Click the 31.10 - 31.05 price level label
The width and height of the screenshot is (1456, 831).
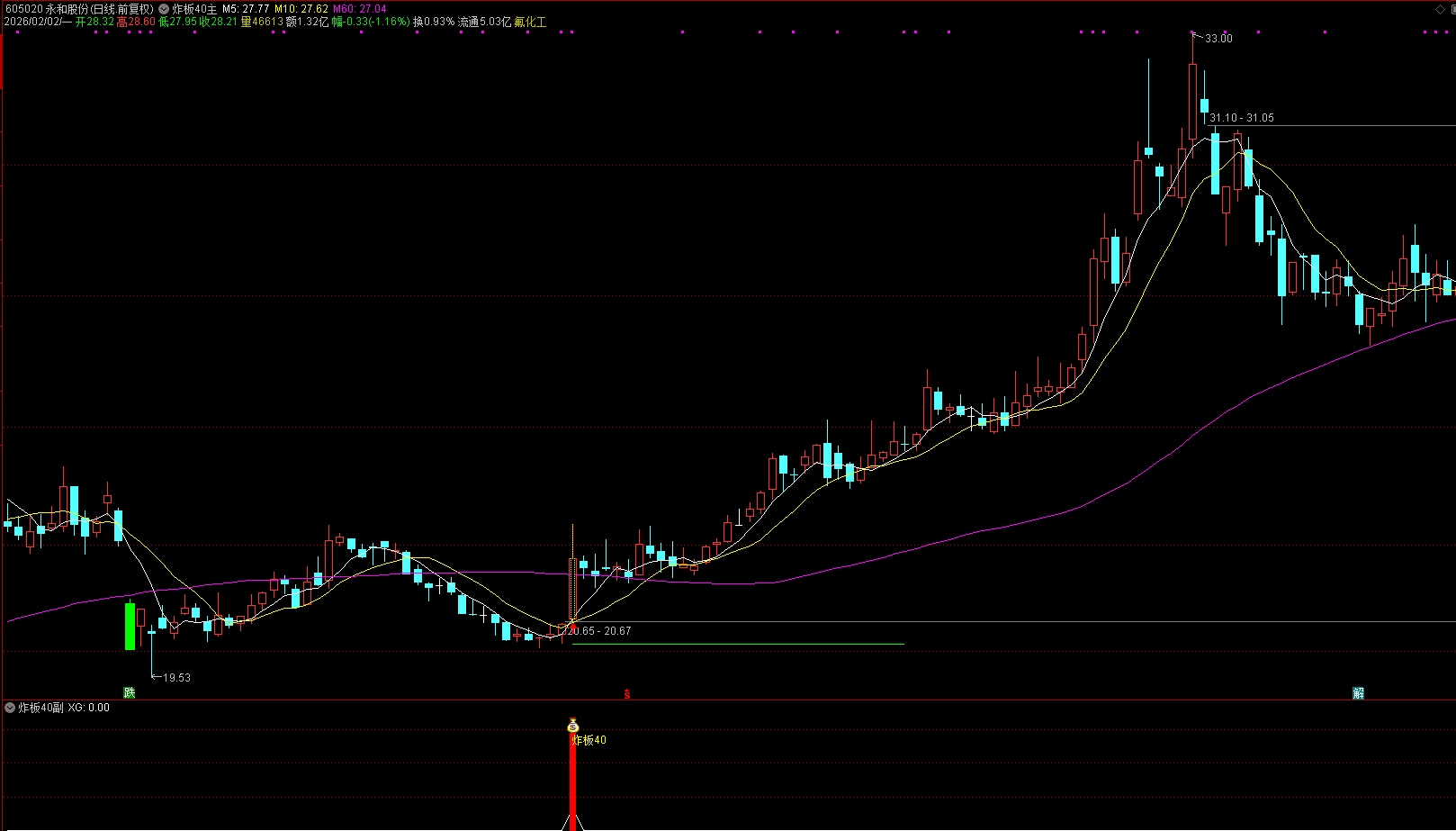[1241, 118]
